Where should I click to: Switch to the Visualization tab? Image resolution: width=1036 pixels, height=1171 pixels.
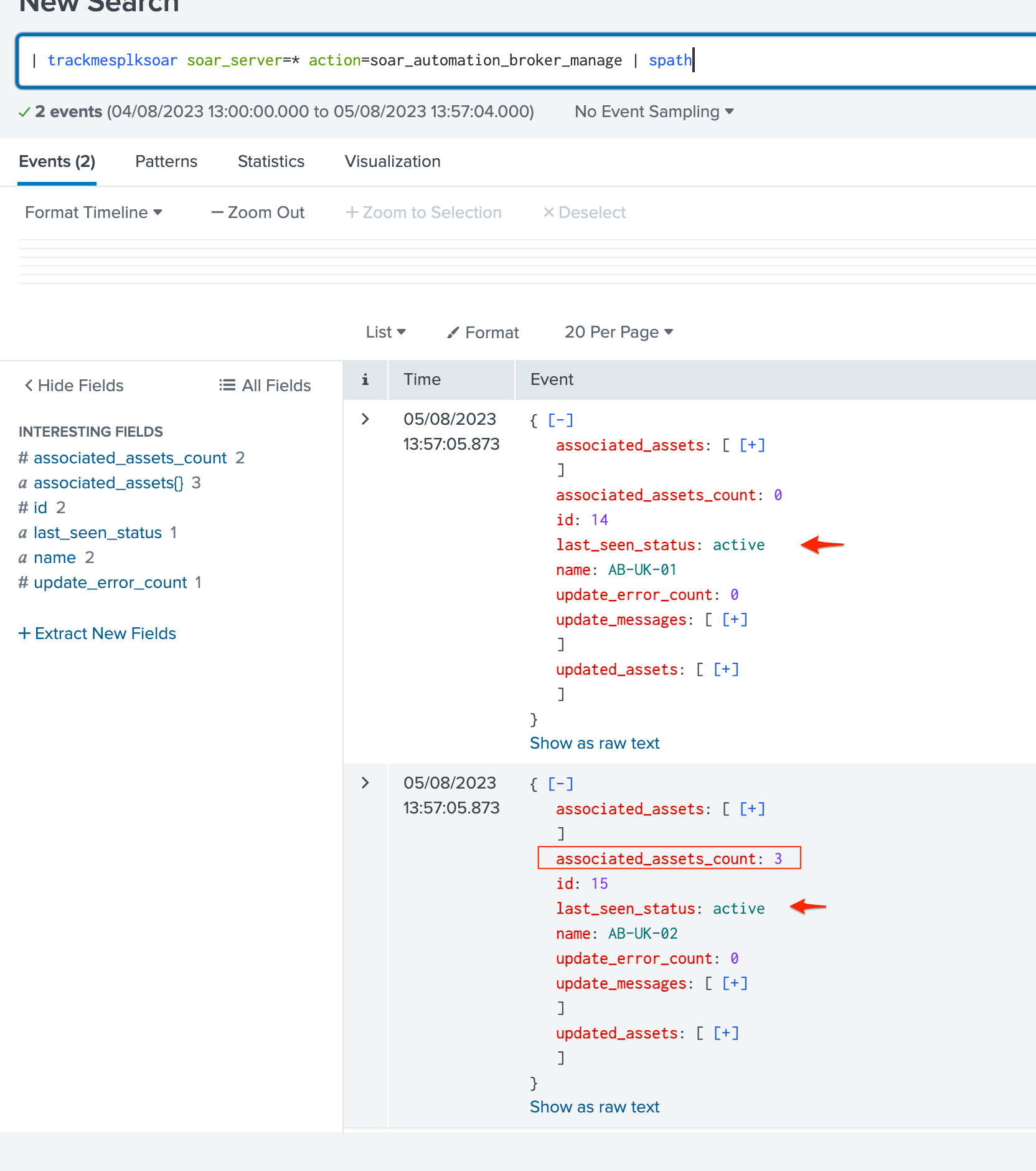(x=393, y=161)
